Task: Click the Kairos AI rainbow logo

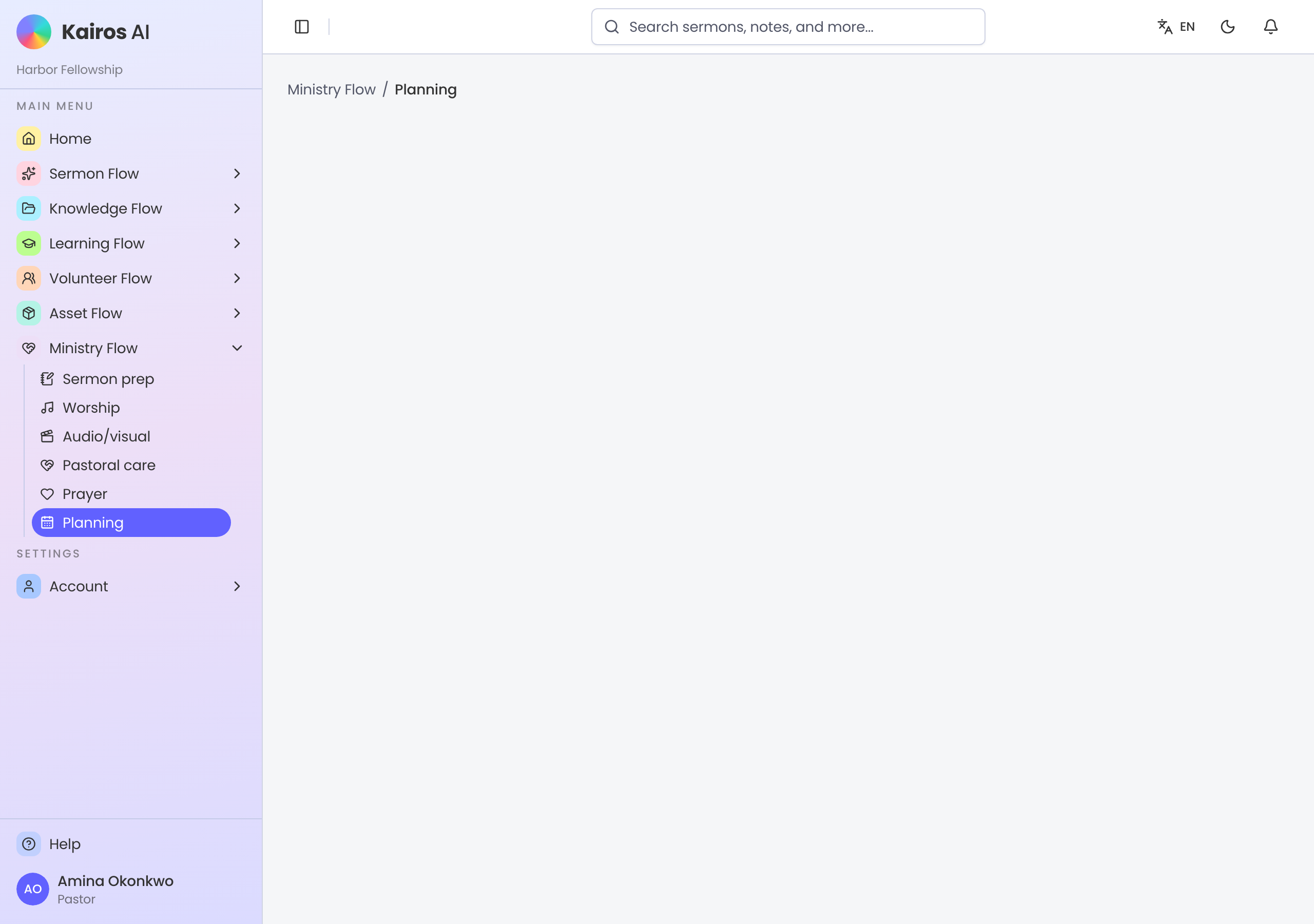Action: [34, 32]
